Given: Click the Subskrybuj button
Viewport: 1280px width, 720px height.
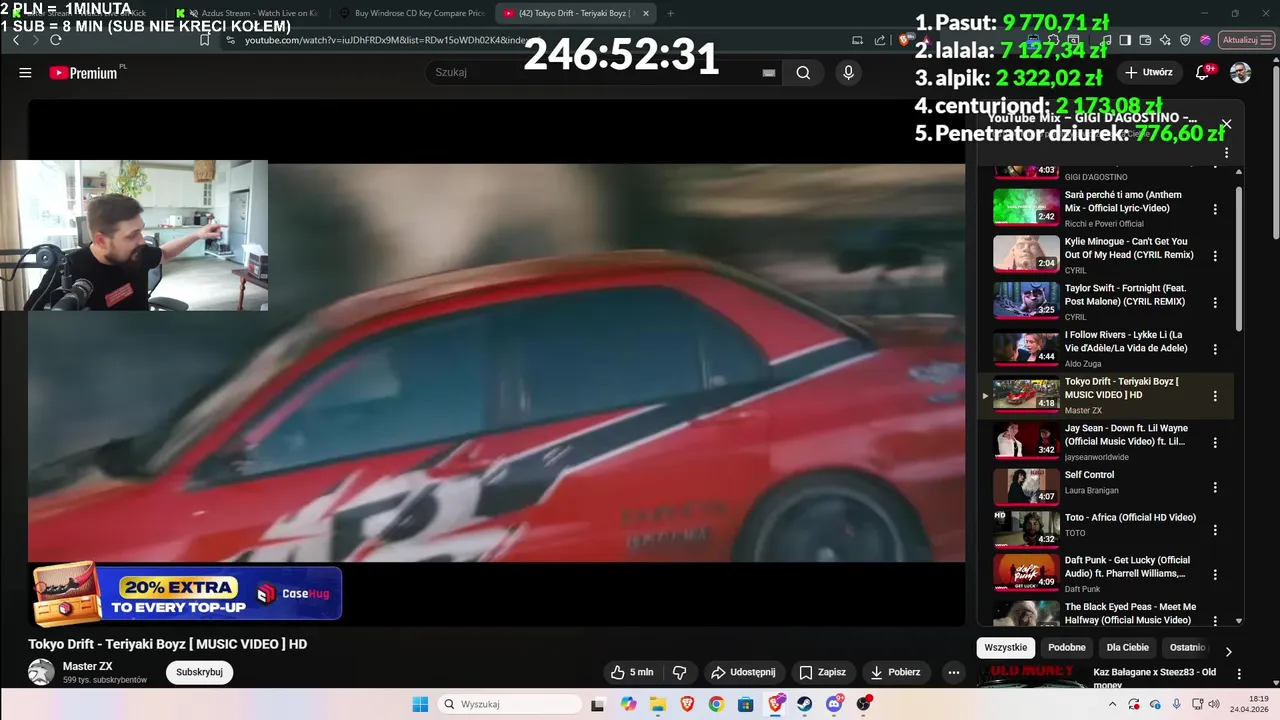Looking at the screenshot, I should tap(199, 672).
